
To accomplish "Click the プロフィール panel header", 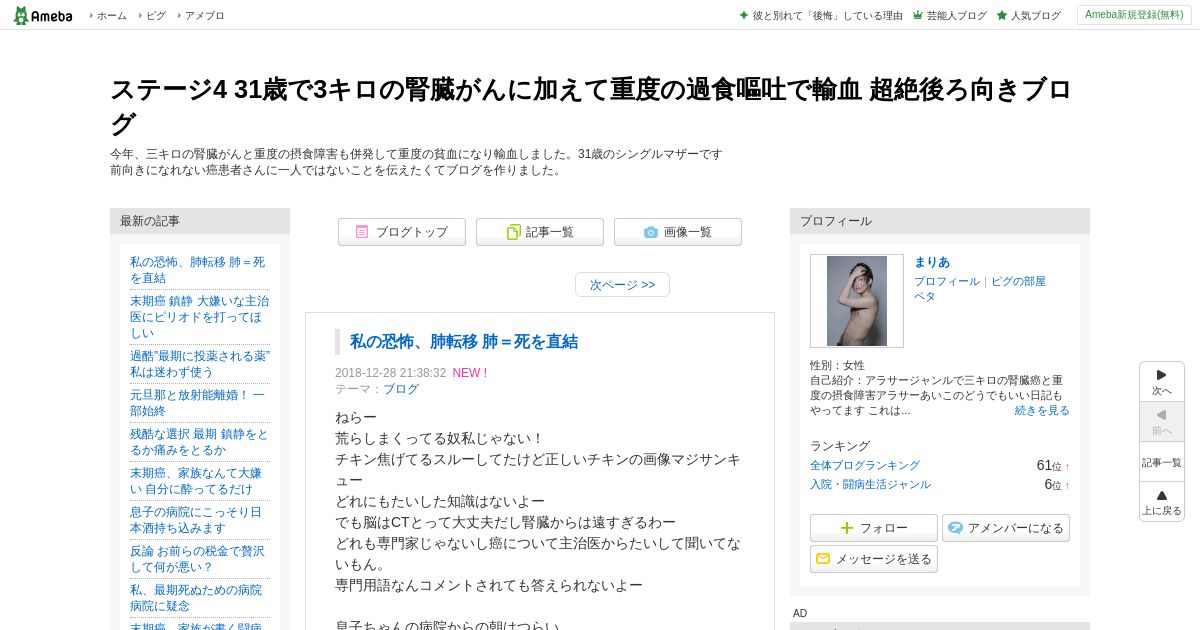I will click(x=940, y=221).
